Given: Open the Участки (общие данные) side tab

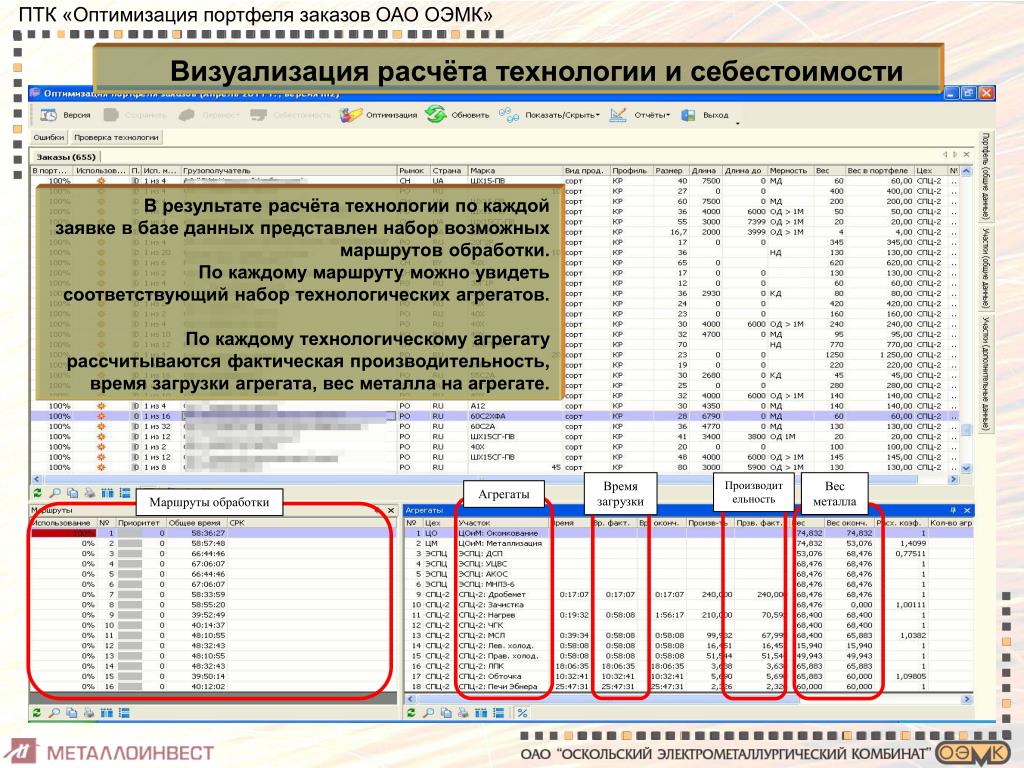Looking at the screenshot, I should point(985,269).
